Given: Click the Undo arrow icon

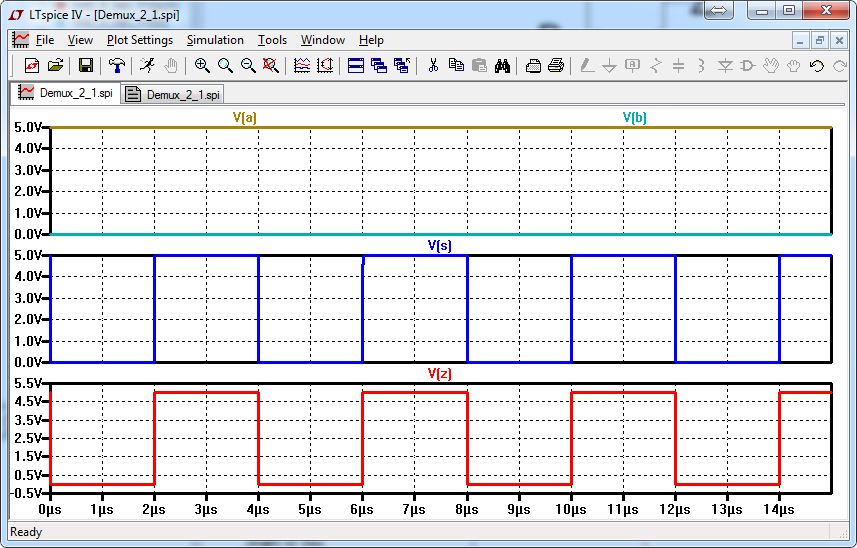Looking at the screenshot, I should tap(816, 66).
